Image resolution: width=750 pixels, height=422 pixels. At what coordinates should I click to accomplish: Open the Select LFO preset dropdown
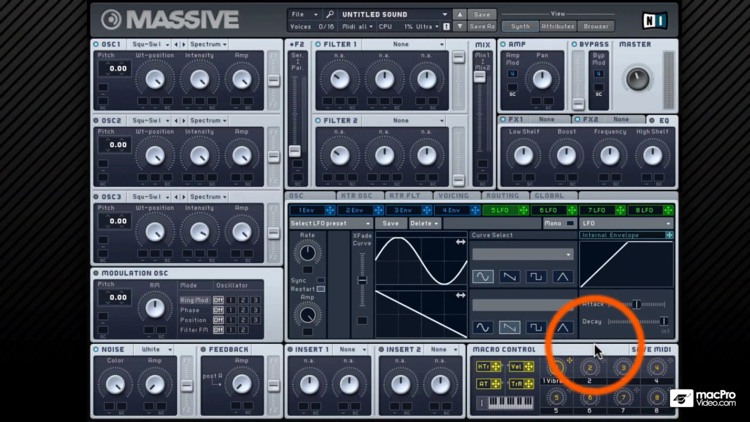click(x=331, y=223)
